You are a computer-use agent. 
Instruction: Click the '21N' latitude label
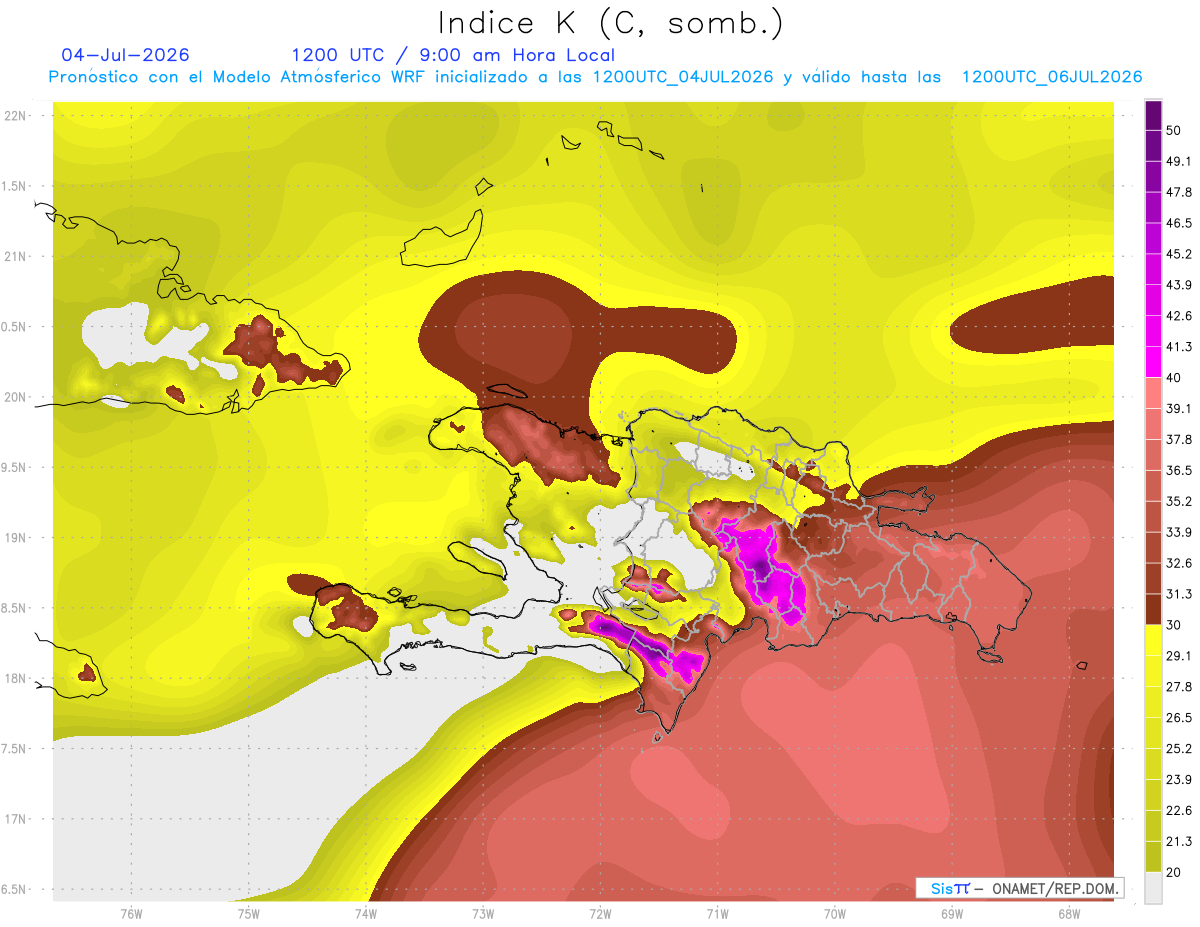[x=16, y=256]
